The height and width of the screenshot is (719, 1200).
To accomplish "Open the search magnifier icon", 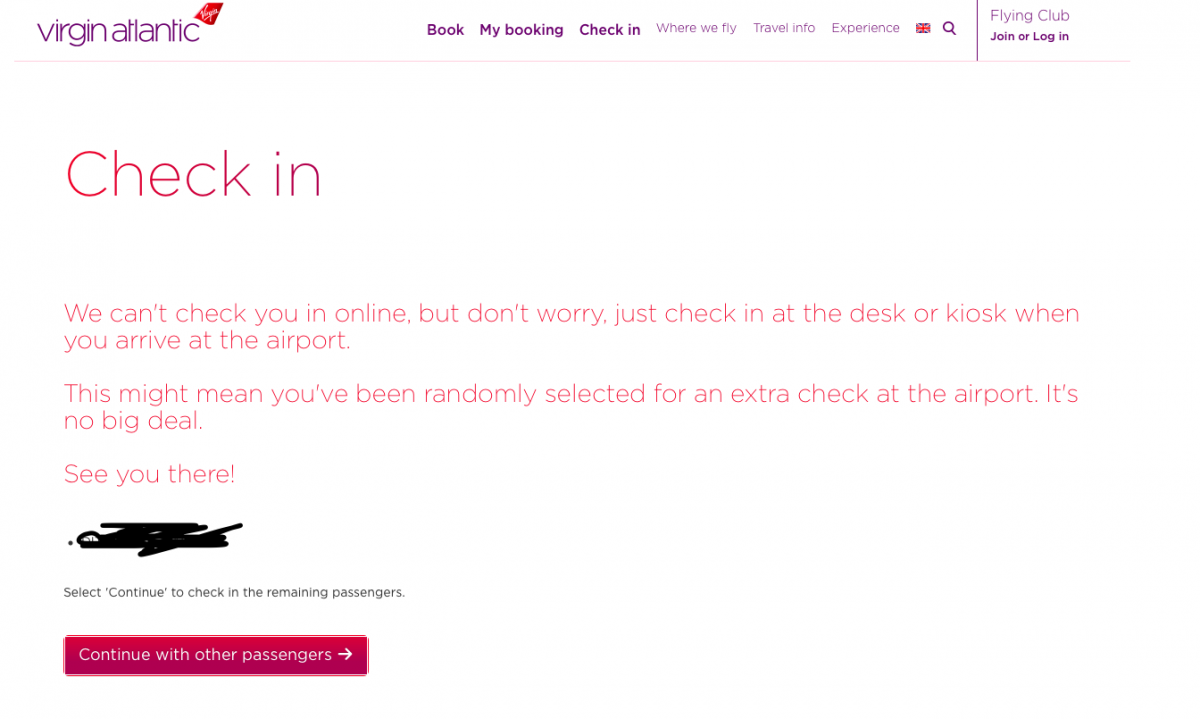I will click(x=949, y=28).
